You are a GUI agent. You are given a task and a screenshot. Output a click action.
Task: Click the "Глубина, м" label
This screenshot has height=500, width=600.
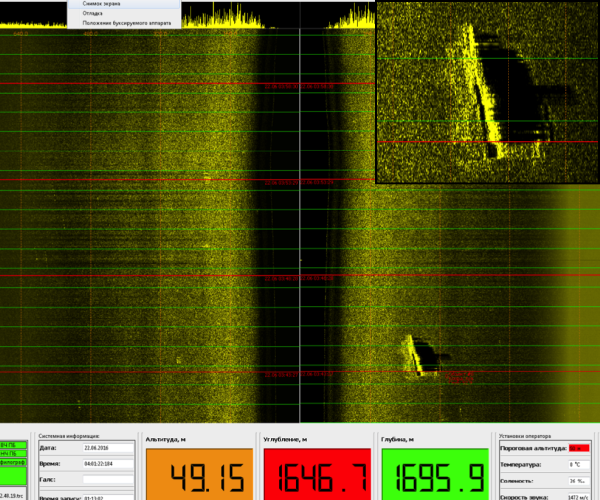point(397,440)
